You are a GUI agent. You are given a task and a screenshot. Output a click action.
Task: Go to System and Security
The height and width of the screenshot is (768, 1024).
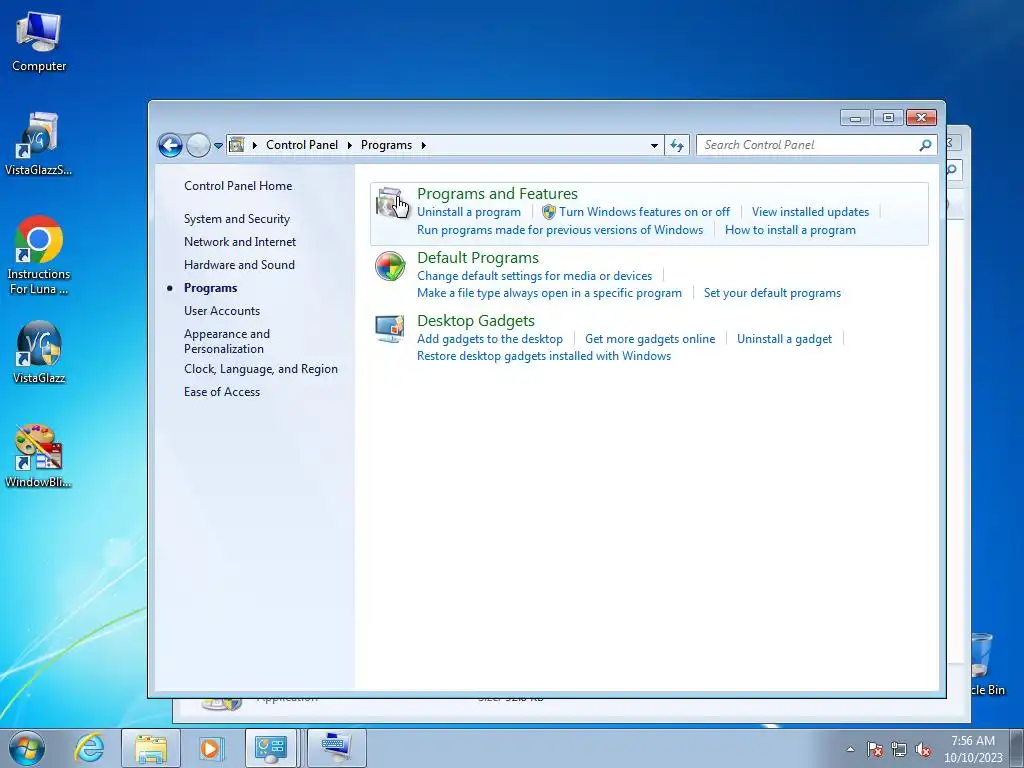point(236,219)
